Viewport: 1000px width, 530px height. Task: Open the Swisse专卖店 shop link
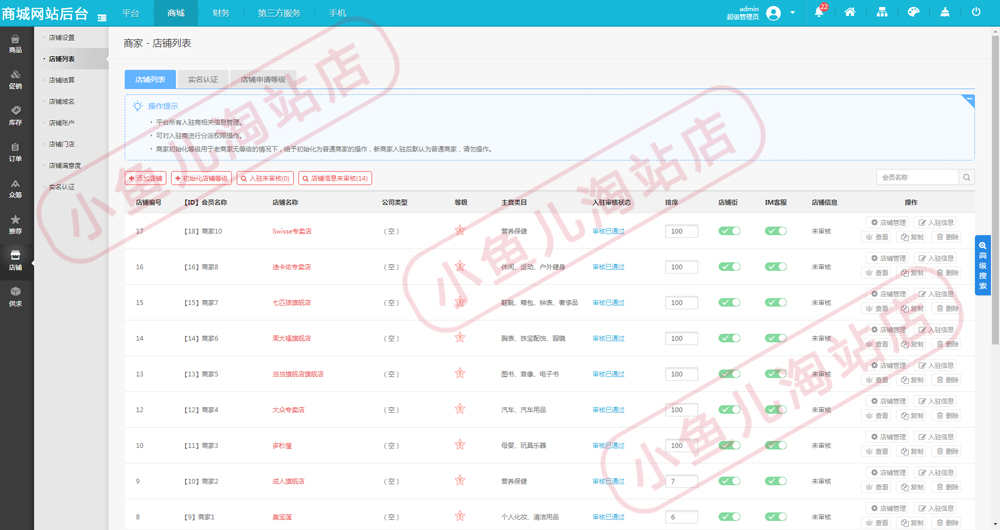pyautogui.click(x=292, y=231)
